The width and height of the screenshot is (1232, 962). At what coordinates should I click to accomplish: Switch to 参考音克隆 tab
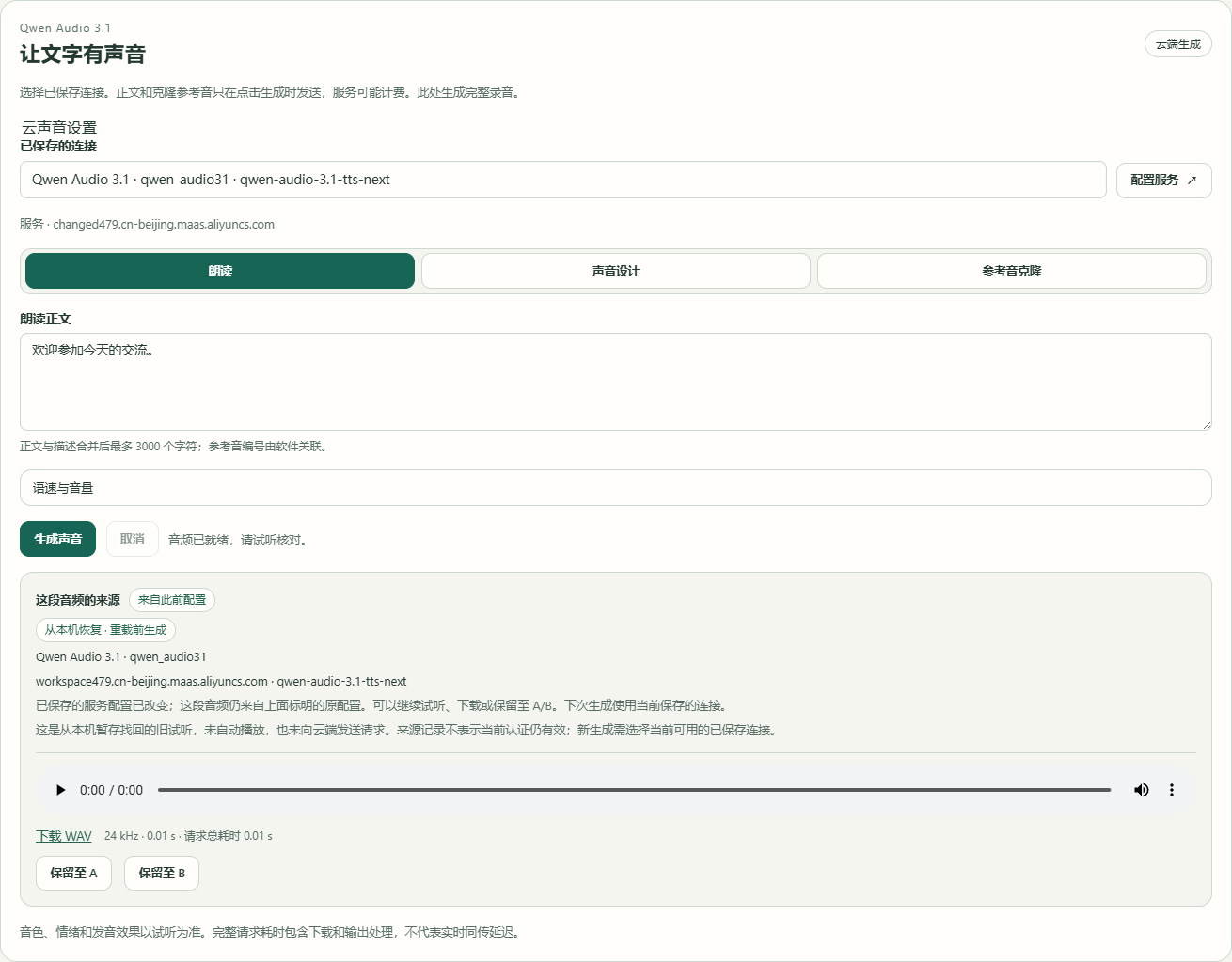pyautogui.click(x=1012, y=271)
